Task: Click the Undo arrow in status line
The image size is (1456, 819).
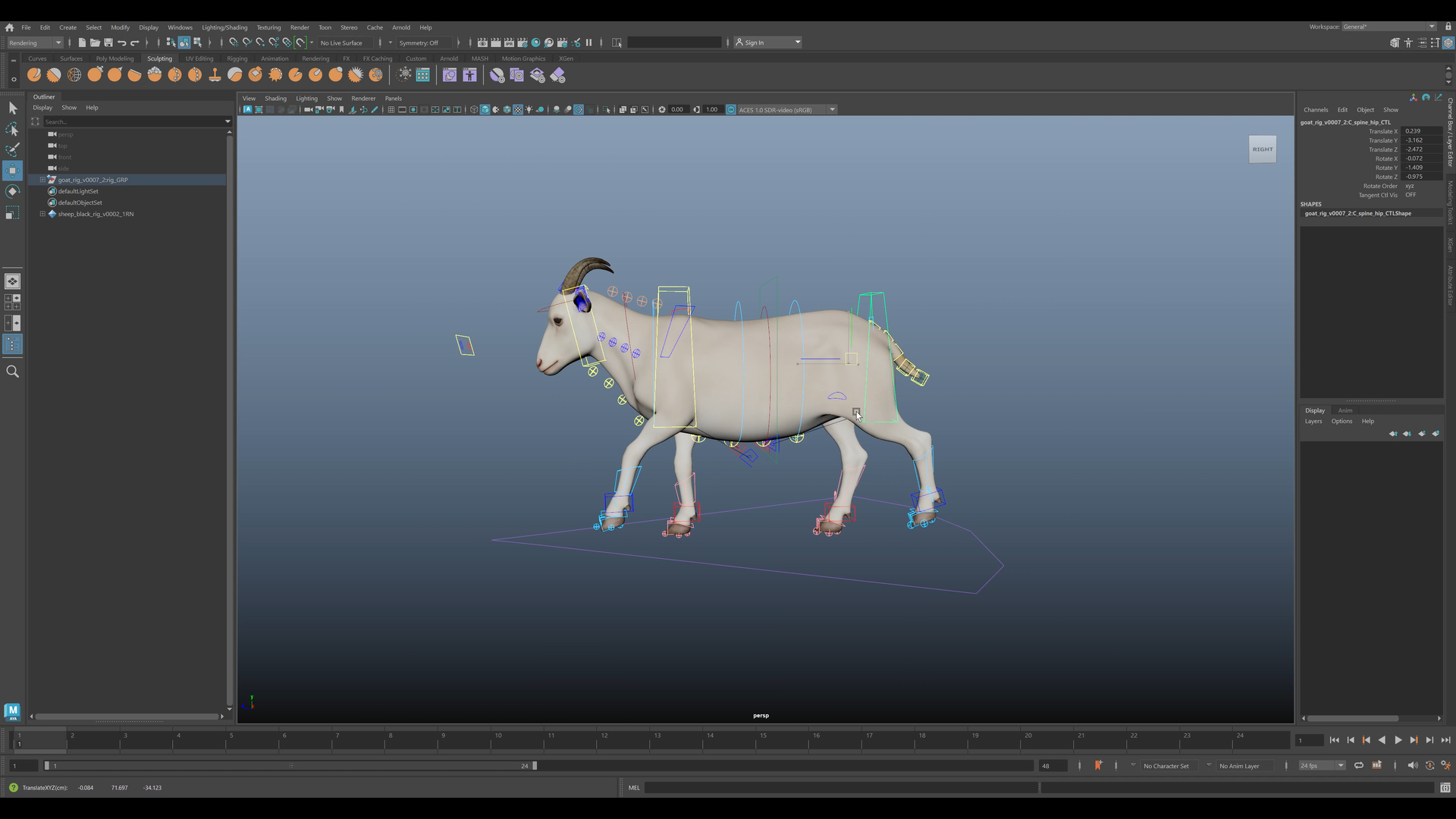Action: tap(121, 42)
